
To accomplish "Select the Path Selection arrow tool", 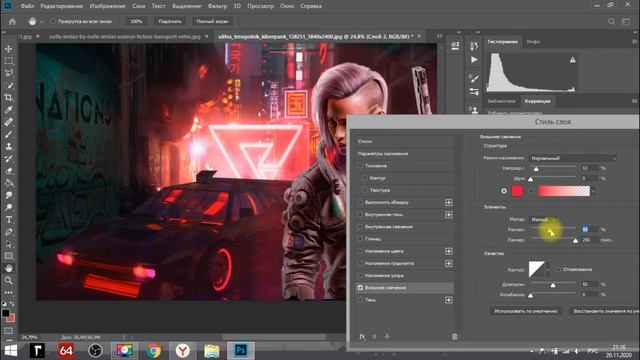I will [9, 244].
